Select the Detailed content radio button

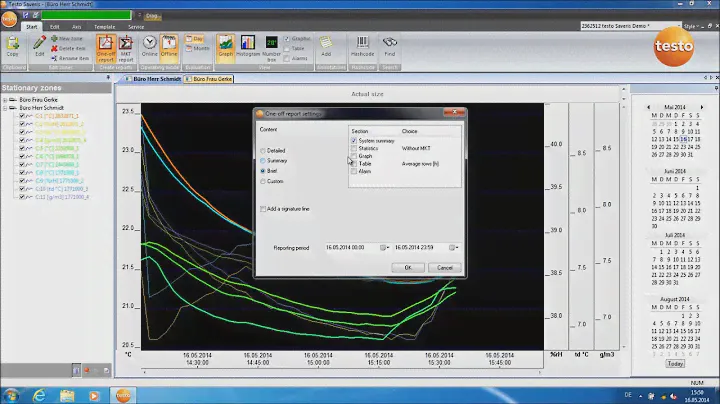264,150
